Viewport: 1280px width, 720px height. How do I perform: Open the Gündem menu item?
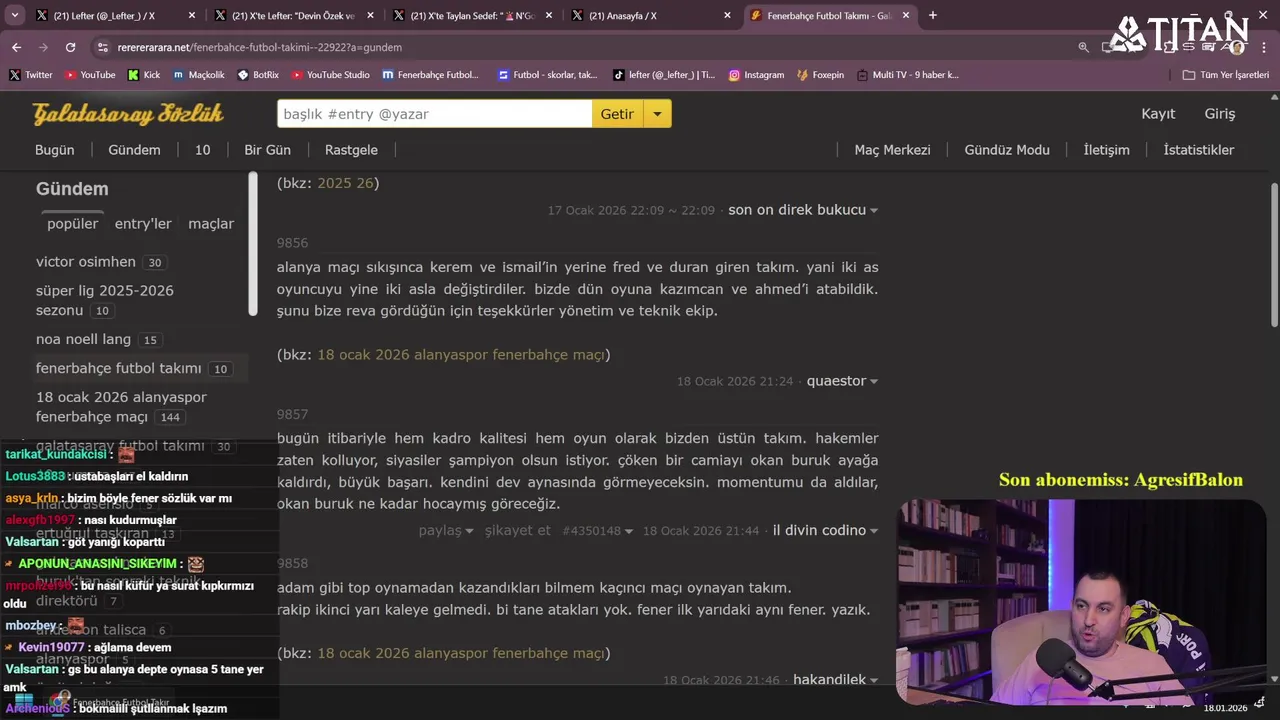tap(134, 150)
